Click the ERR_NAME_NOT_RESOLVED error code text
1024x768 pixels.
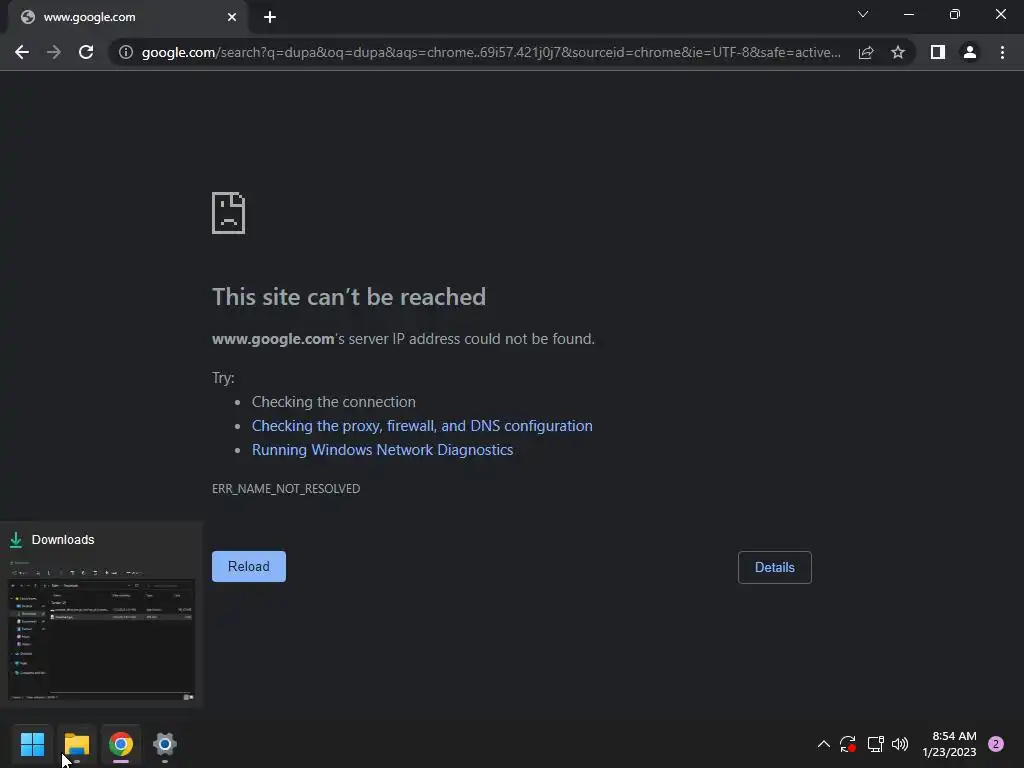tap(286, 488)
